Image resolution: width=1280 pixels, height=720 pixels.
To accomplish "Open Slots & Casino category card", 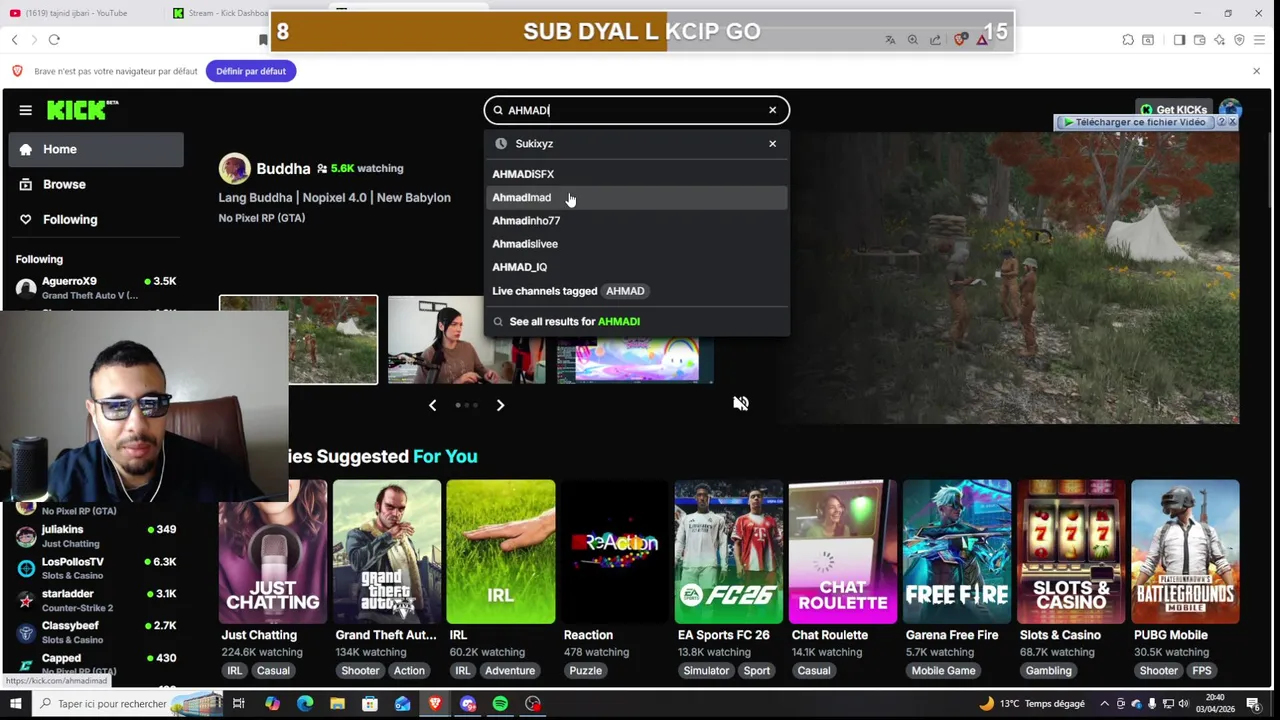I will [1071, 552].
